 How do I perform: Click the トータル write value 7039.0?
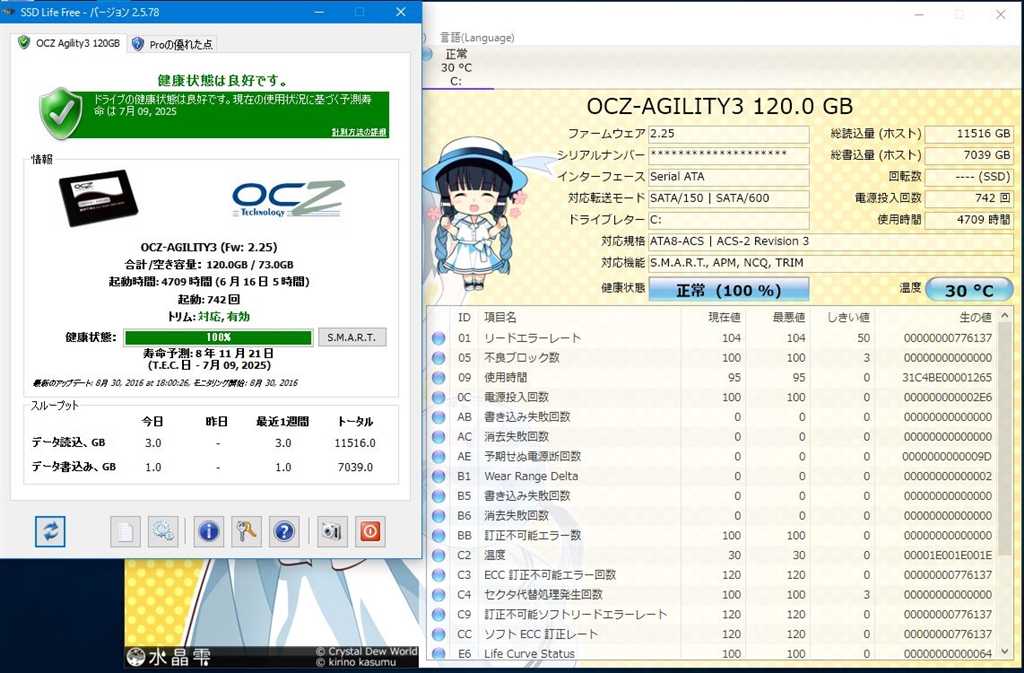[x=355, y=467]
